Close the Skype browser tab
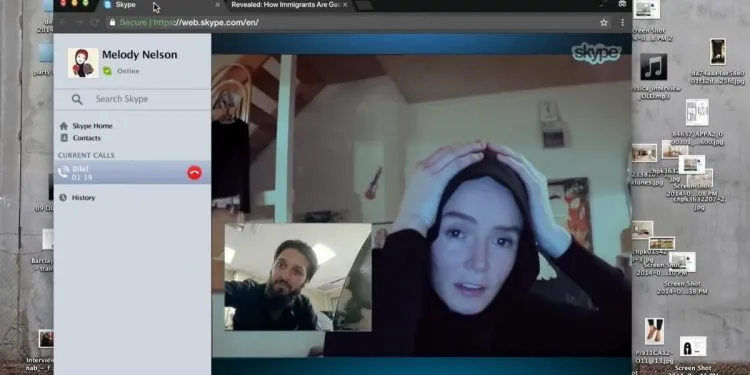Screen dimensions: 750x375 point(218,5)
